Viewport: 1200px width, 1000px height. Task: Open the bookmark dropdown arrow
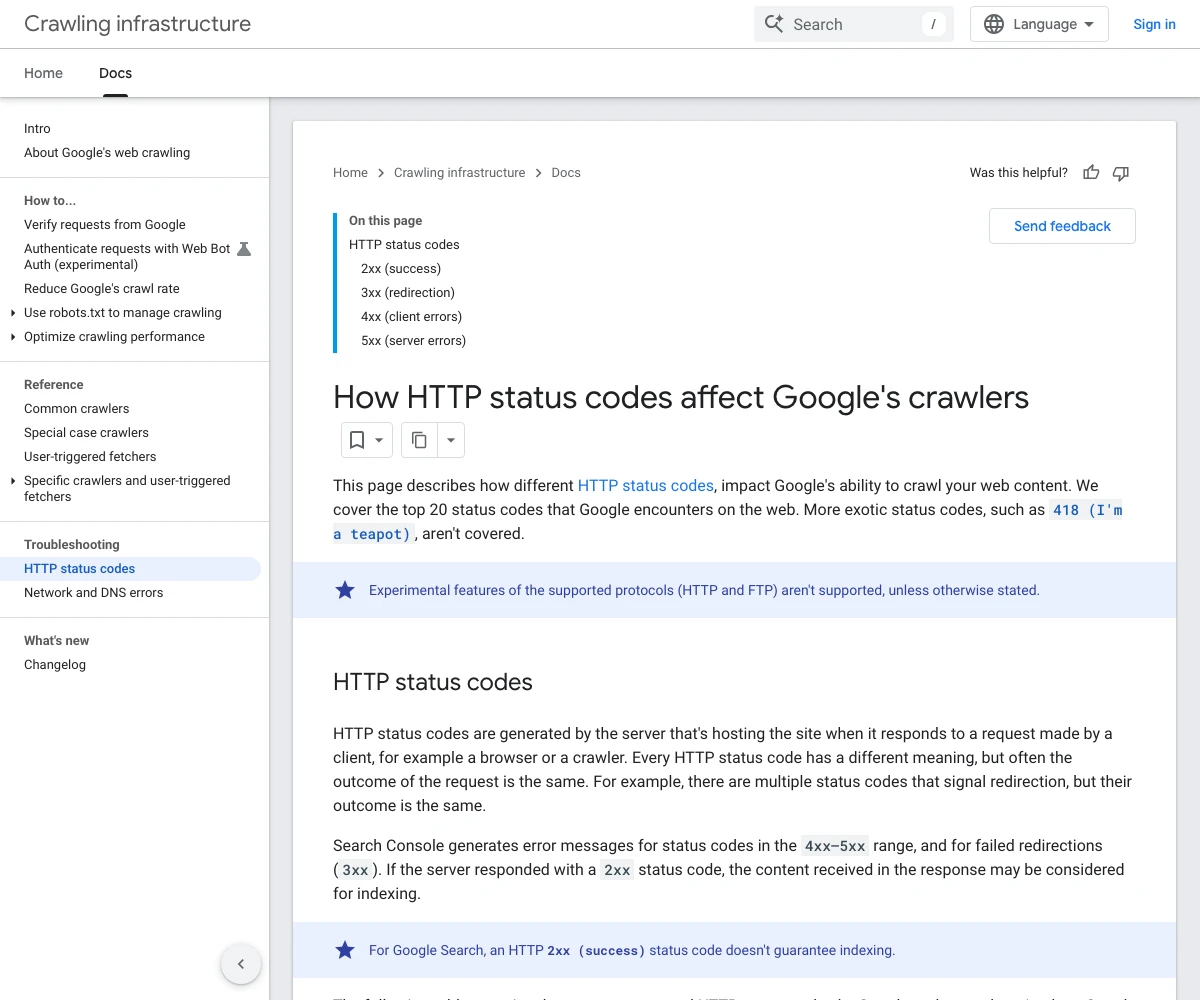click(x=380, y=440)
